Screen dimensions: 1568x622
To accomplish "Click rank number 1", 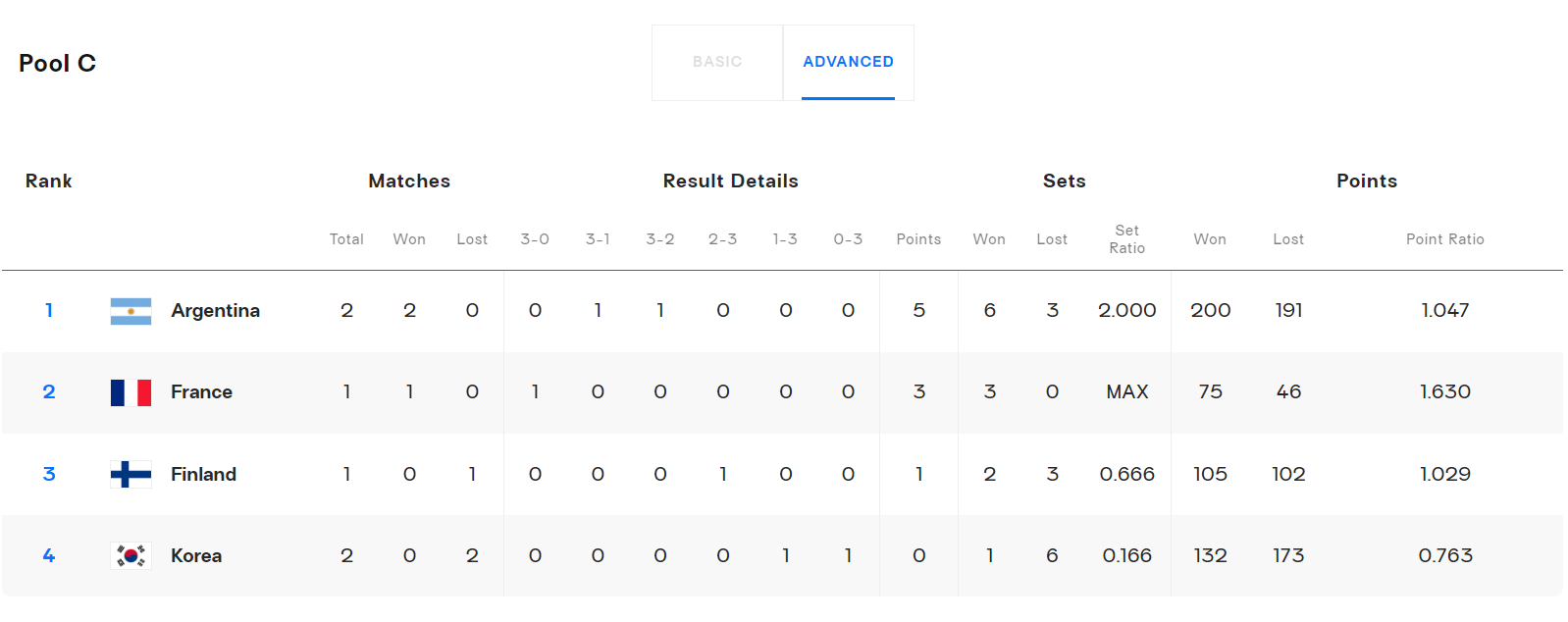I will [x=49, y=311].
